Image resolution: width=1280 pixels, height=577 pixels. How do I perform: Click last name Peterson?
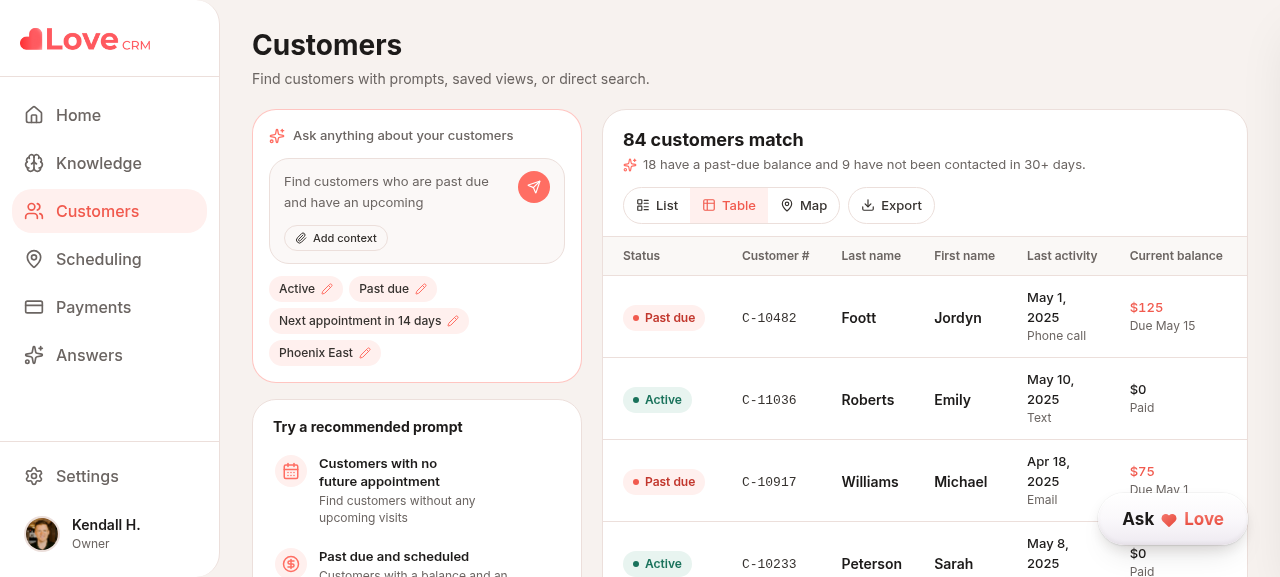(871, 564)
